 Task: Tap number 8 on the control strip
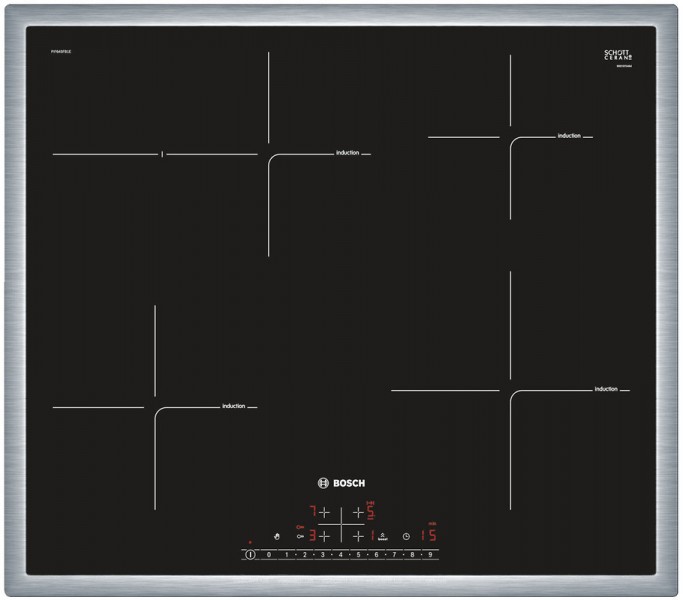[x=413, y=555]
